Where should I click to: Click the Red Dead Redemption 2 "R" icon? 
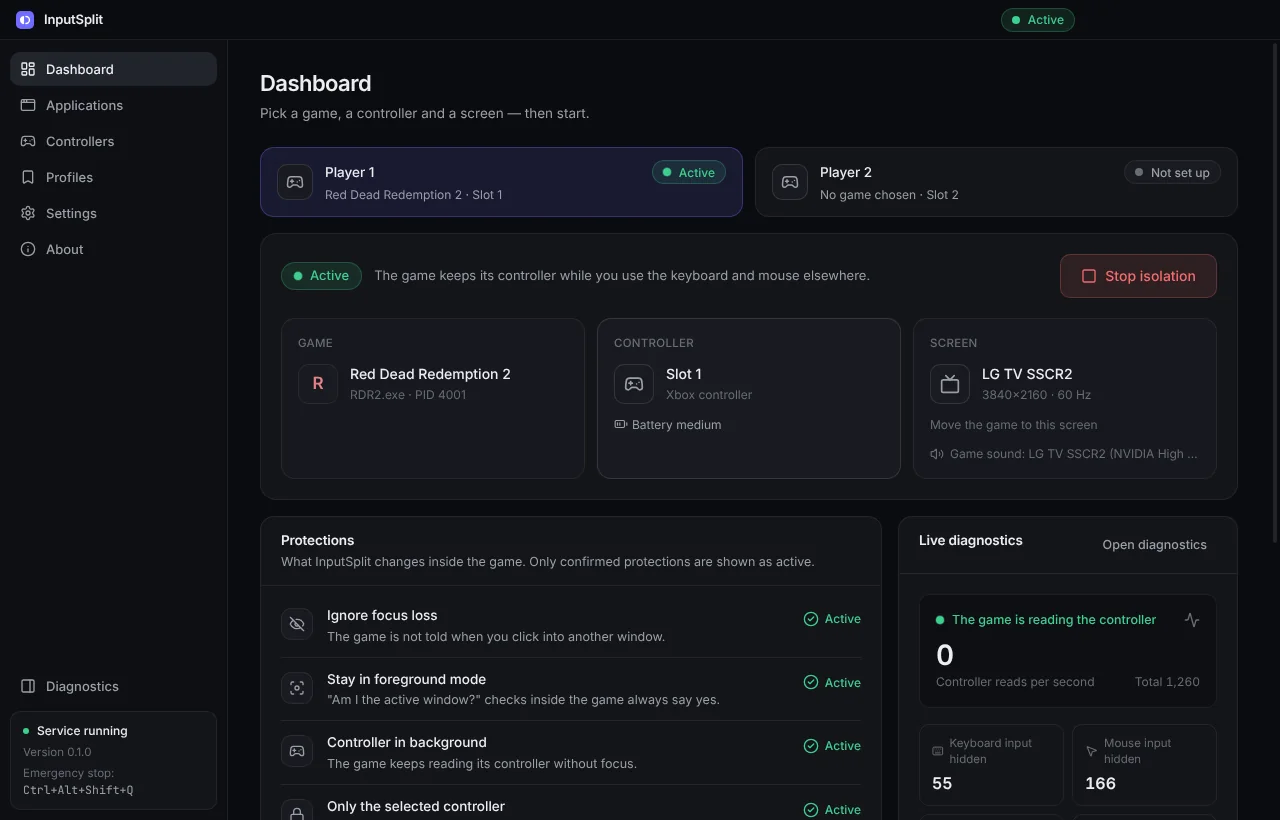pos(318,384)
